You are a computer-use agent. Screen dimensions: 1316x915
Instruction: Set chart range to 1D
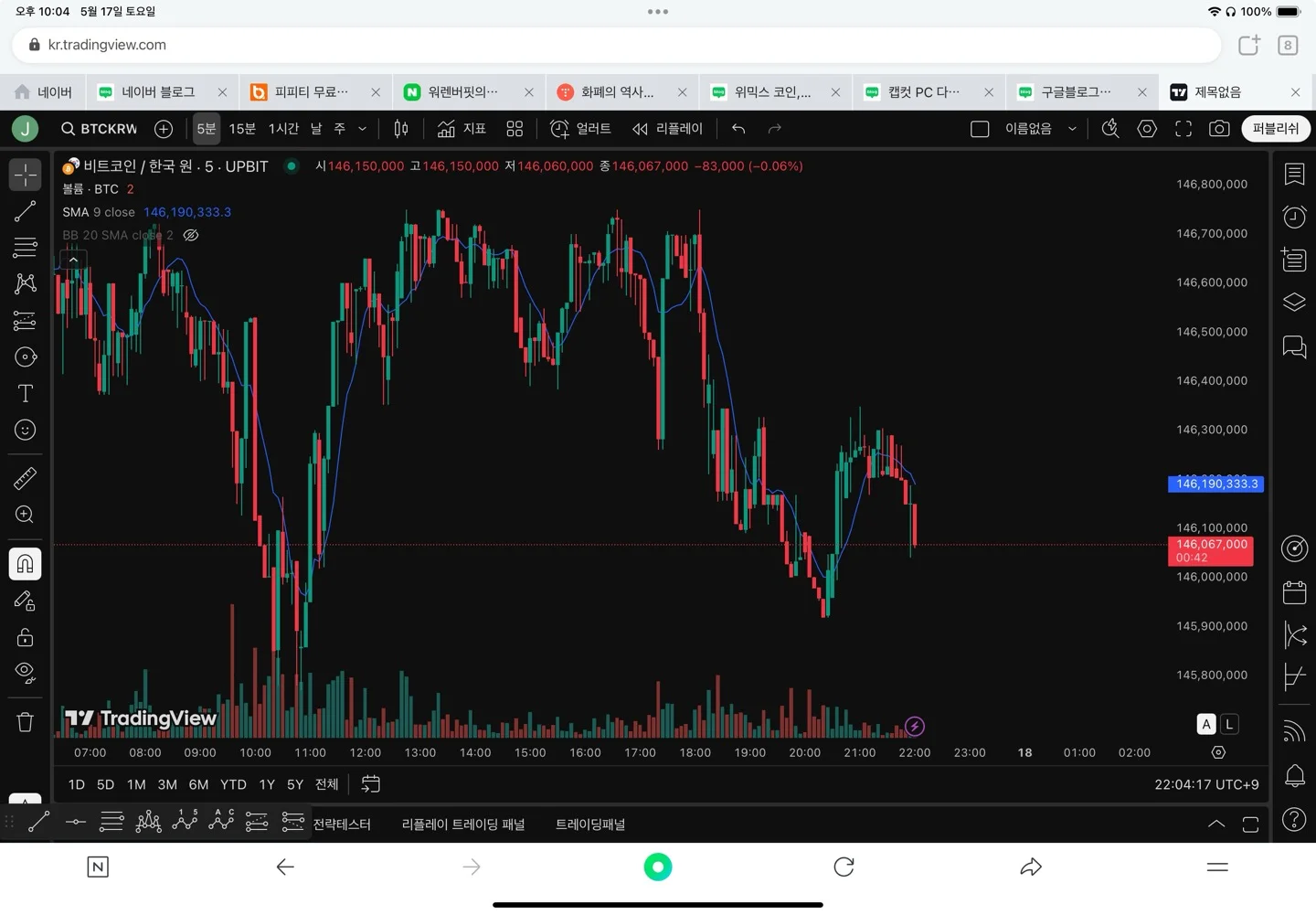tap(77, 784)
